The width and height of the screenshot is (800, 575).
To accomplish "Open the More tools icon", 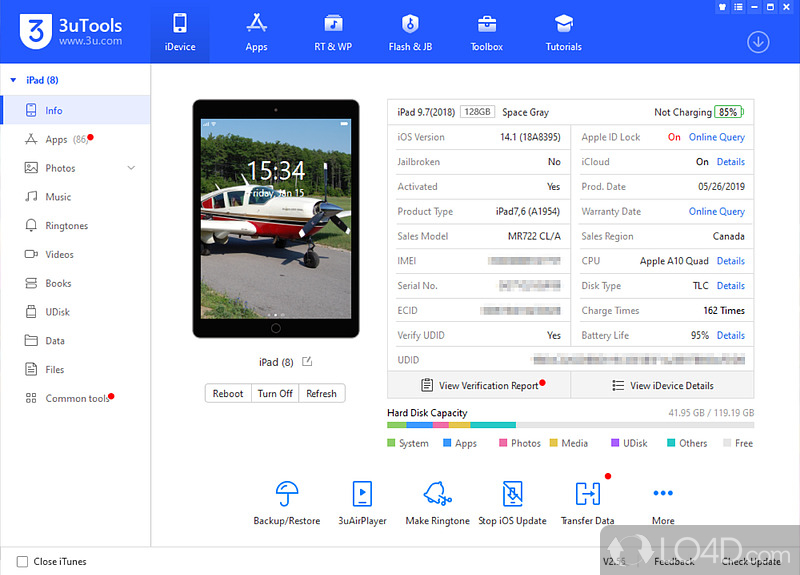I will (663, 494).
